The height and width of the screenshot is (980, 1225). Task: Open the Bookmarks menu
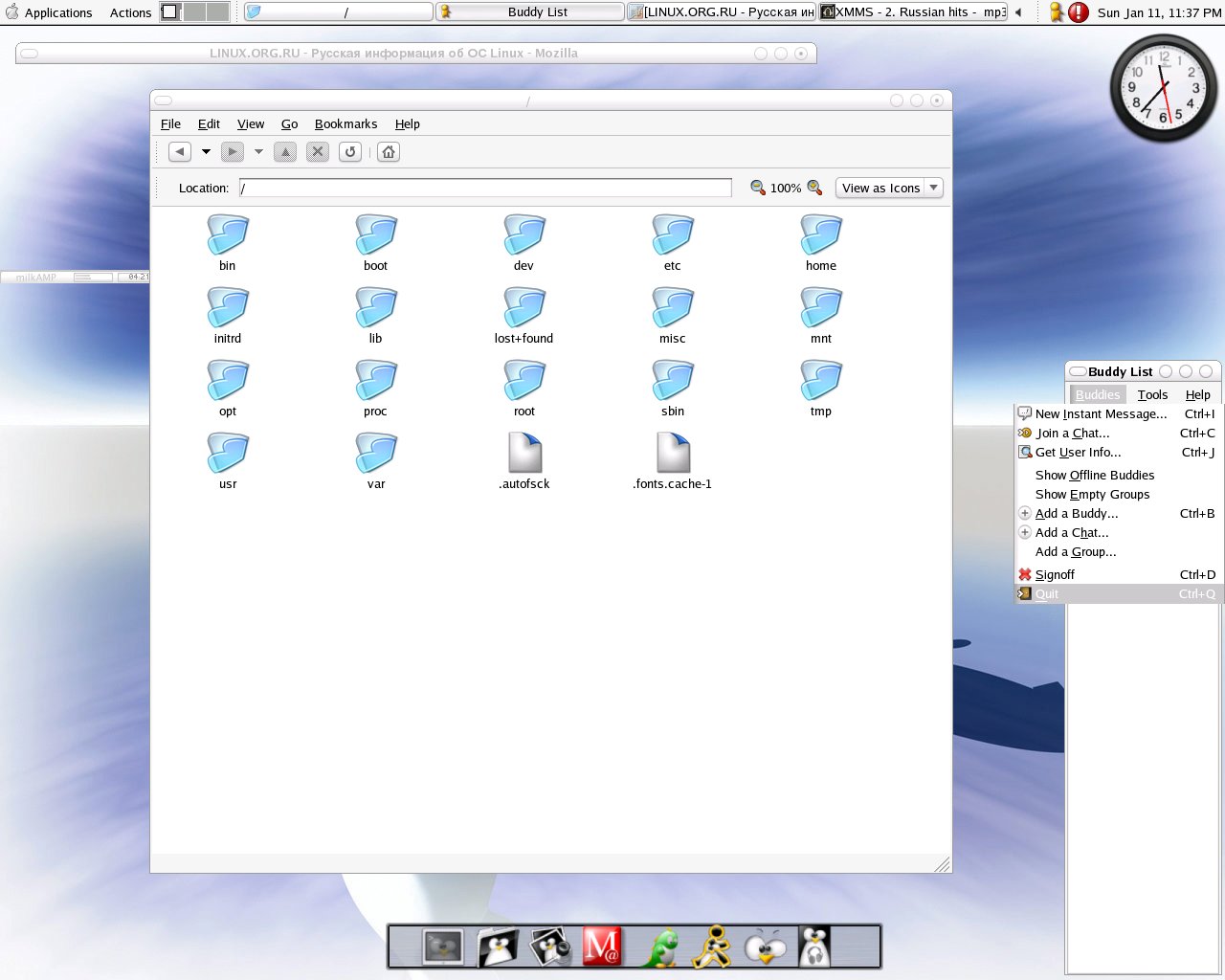(x=345, y=123)
